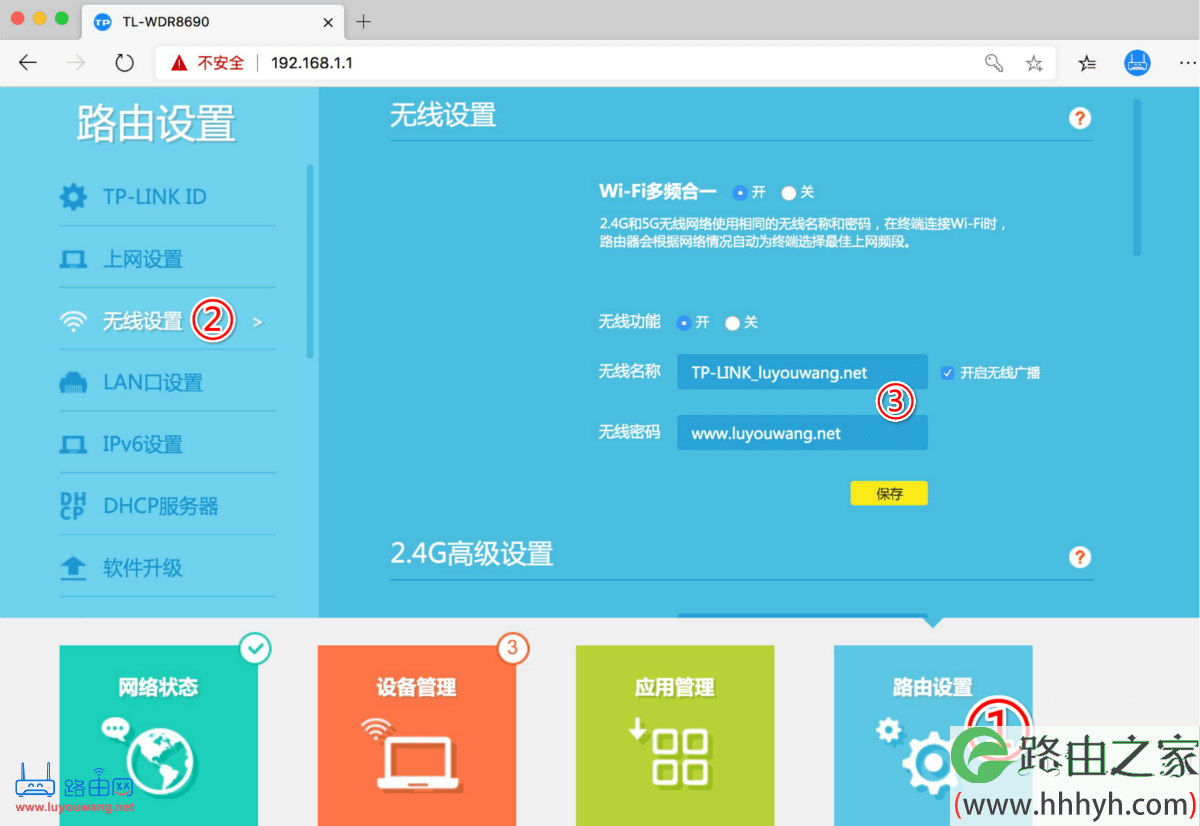The image size is (1200, 826).
Task: Select the TL-WDR8690 browser tab
Action: [x=213, y=22]
